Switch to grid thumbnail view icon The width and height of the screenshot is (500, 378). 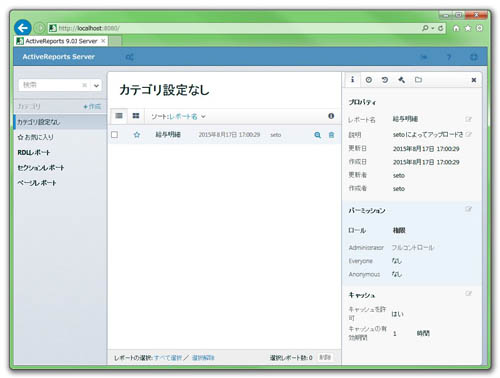point(136,116)
